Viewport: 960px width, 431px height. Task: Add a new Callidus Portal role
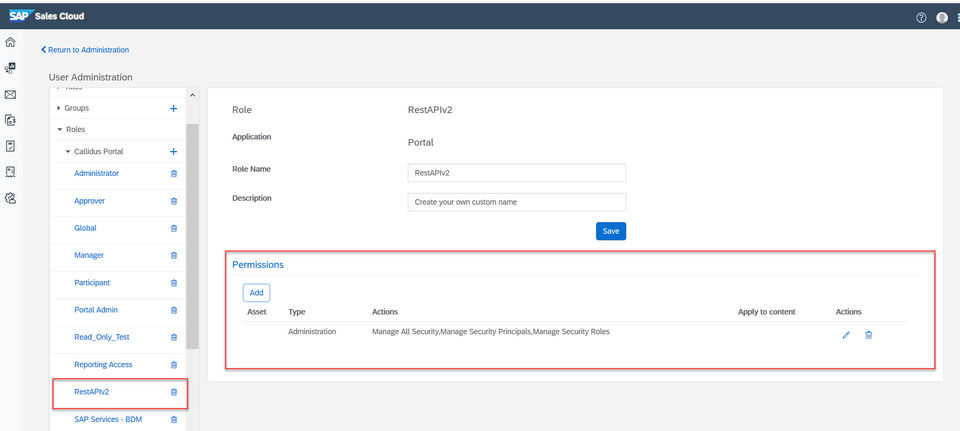173,152
